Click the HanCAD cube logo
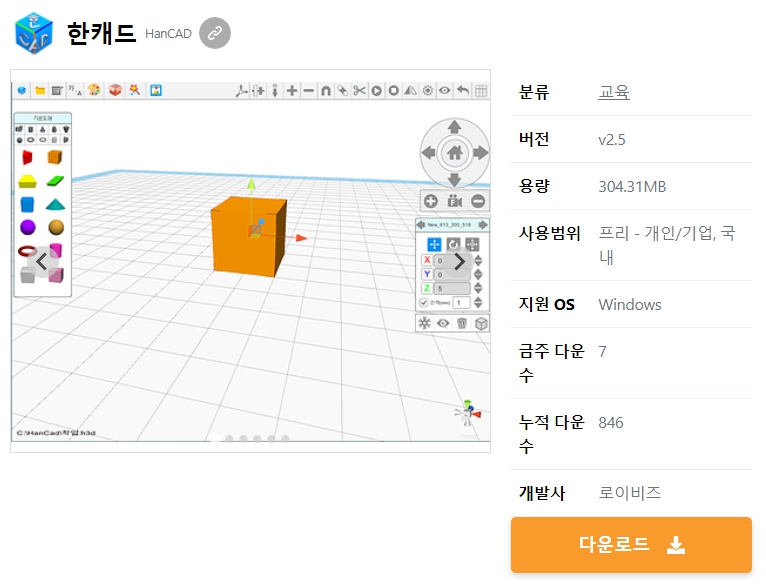Viewport: 766px width, 588px height. click(34, 33)
